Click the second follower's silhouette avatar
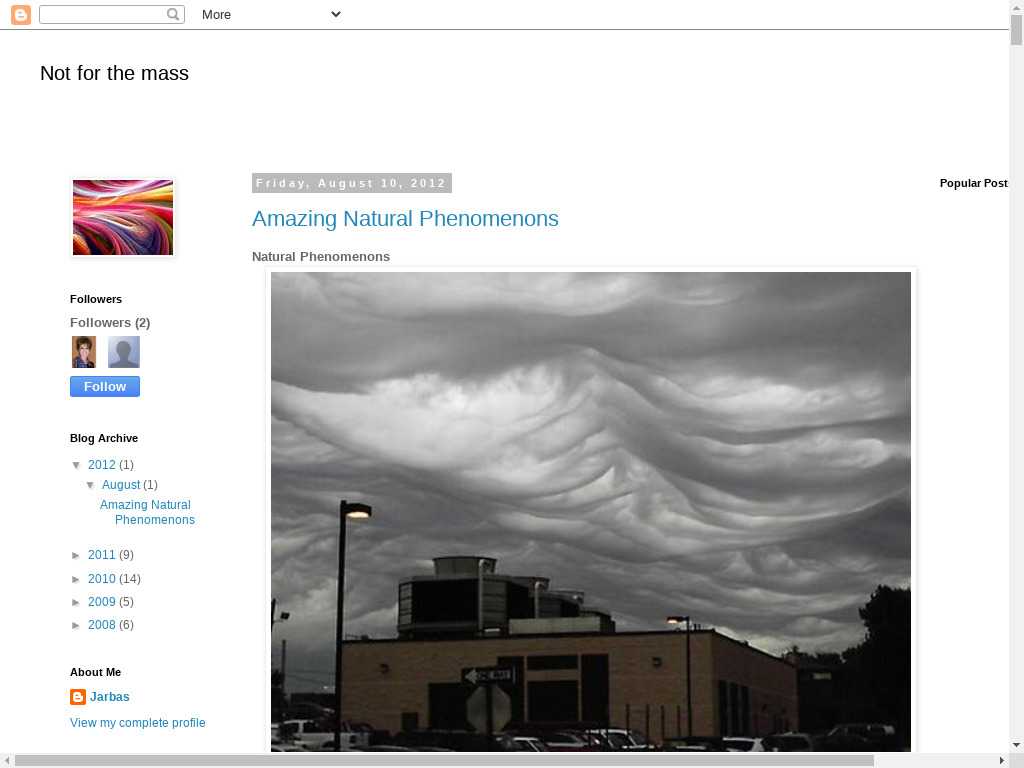This screenshot has height=768, width=1024. pos(124,352)
